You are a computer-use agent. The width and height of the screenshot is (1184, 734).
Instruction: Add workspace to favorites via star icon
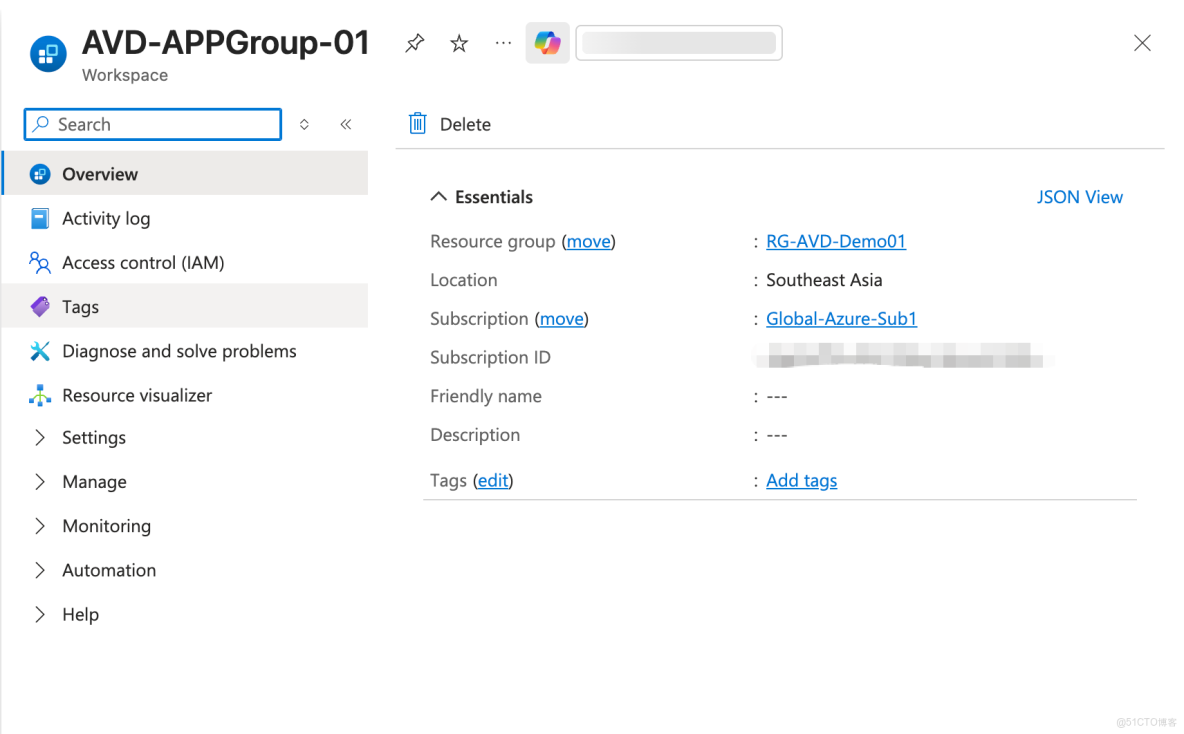point(458,43)
